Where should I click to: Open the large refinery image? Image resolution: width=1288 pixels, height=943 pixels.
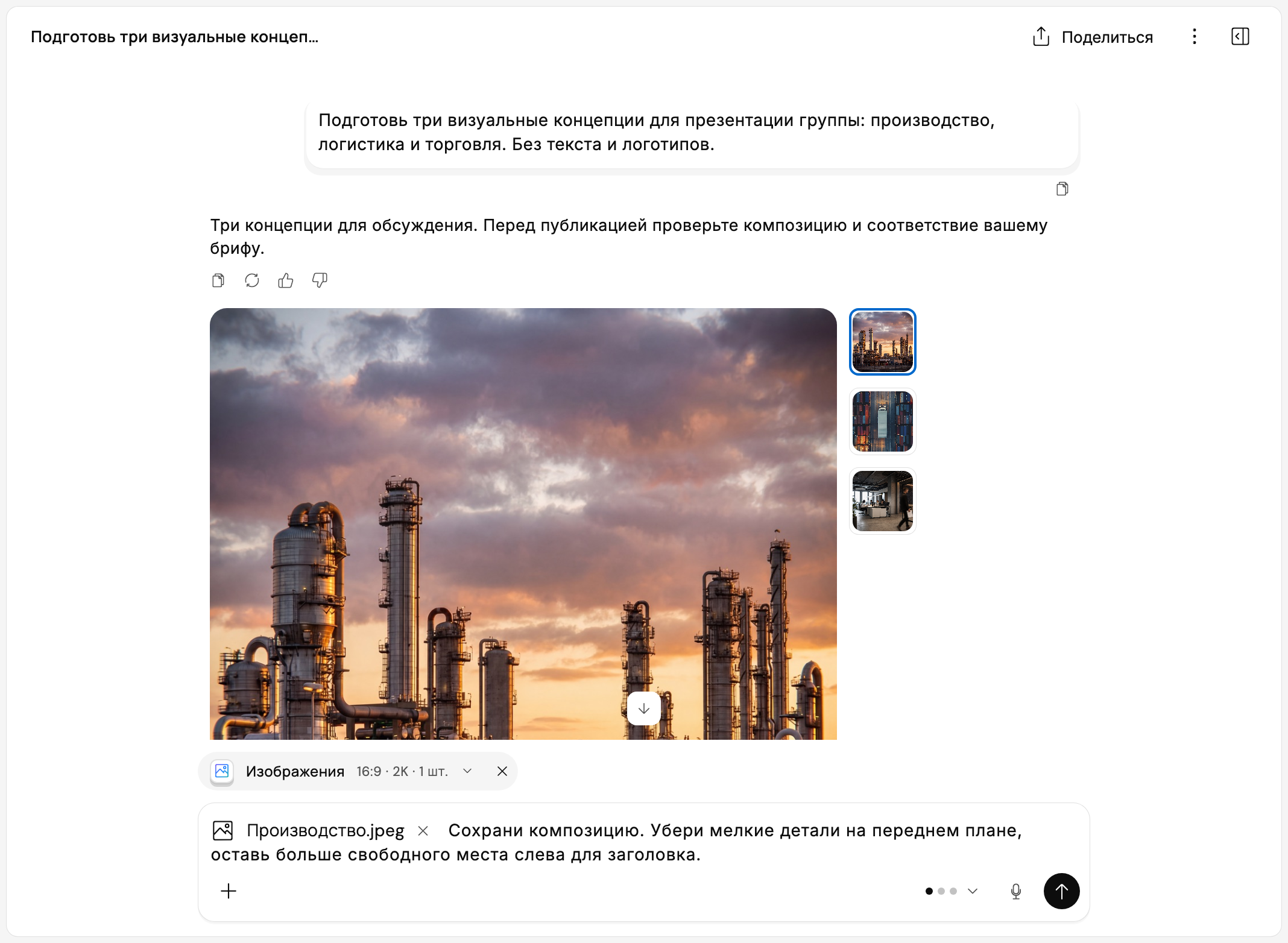523,524
